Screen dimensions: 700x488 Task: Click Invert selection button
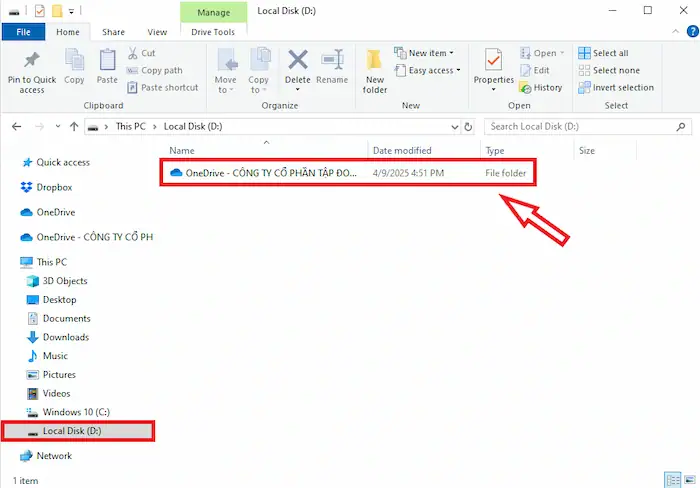coord(622,87)
